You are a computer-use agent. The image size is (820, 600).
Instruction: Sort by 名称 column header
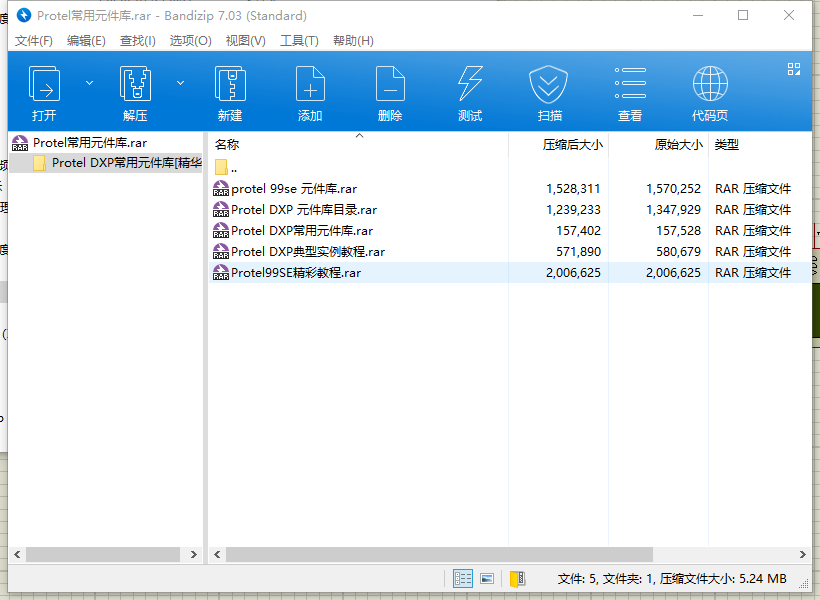pyautogui.click(x=359, y=144)
